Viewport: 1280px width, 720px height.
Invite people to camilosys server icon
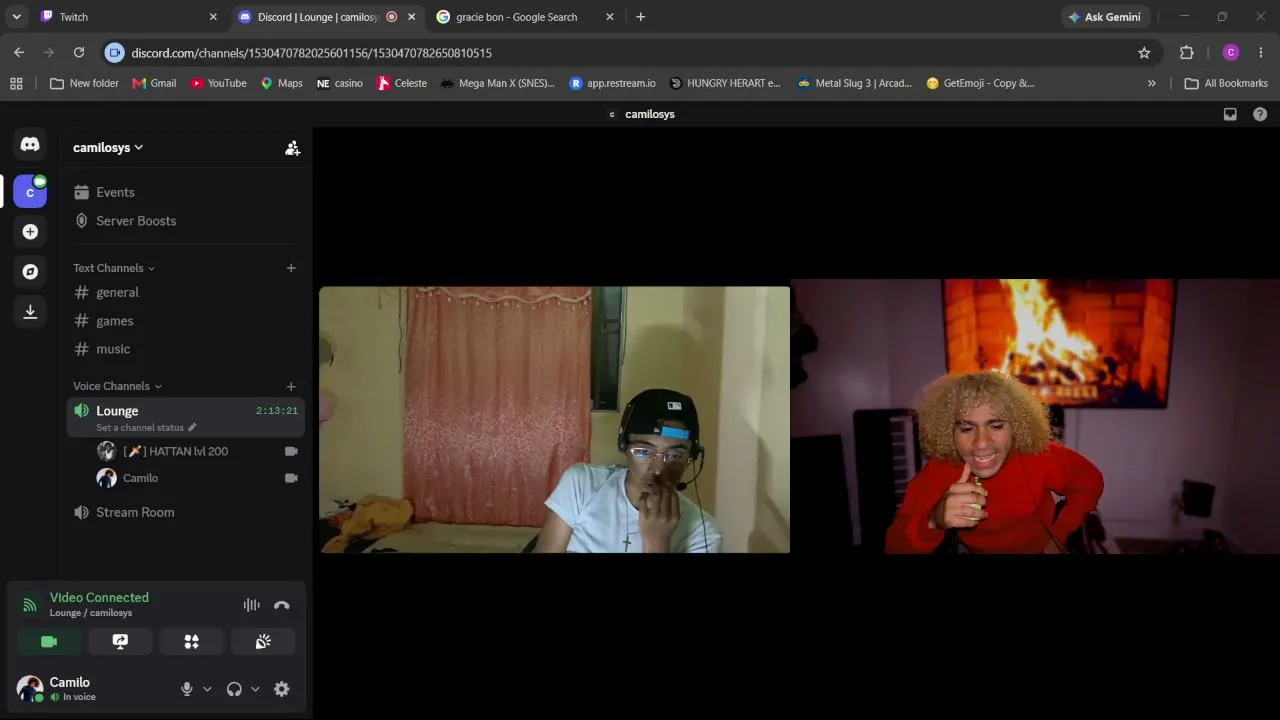click(292, 148)
